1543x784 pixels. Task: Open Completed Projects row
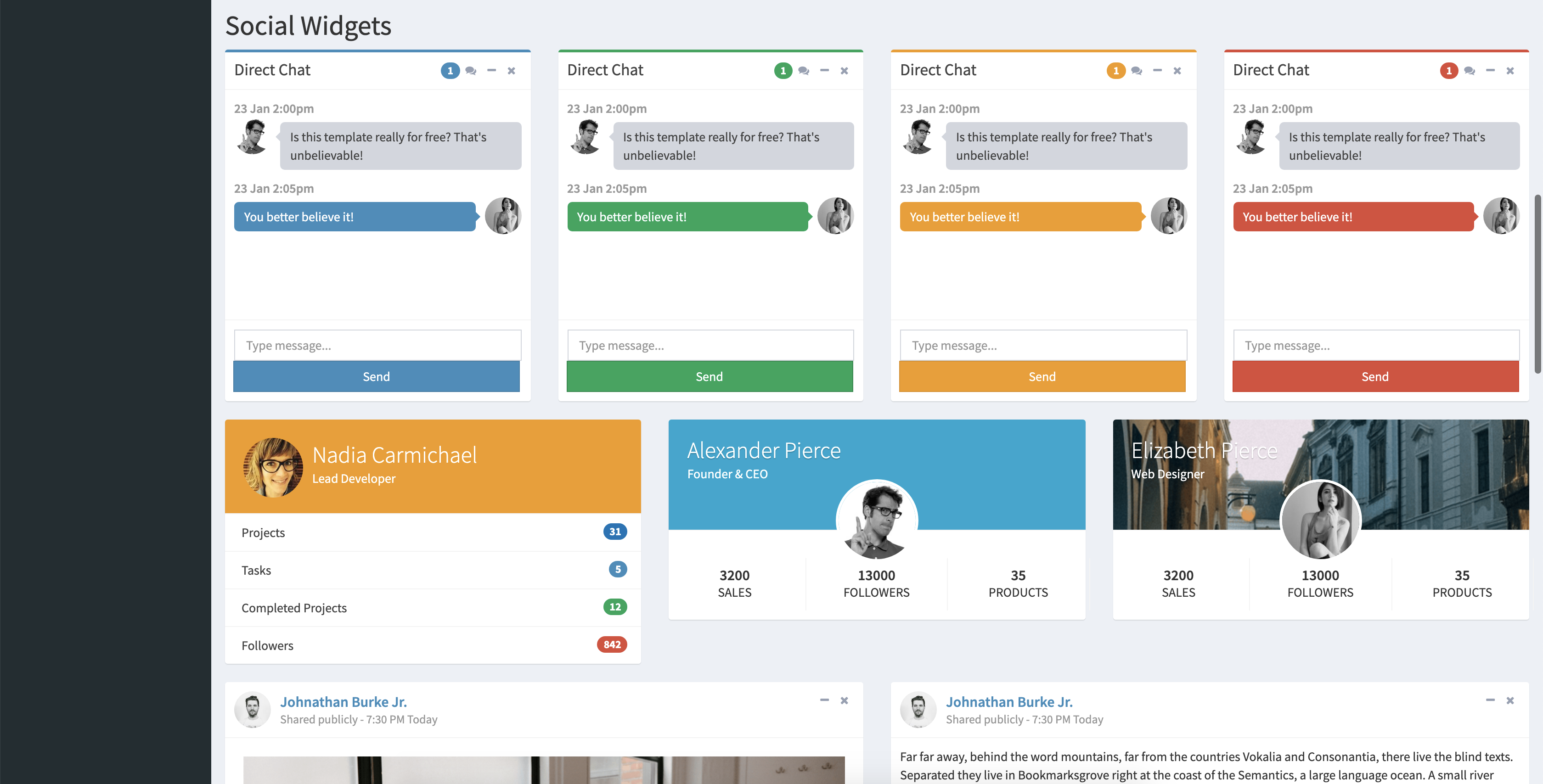(433, 608)
